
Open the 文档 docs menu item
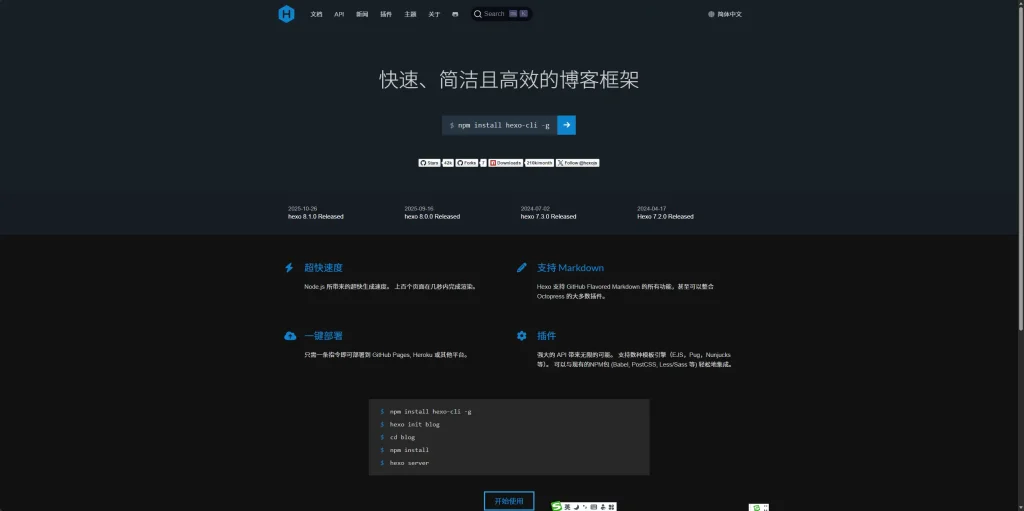(x=316, y=14)
